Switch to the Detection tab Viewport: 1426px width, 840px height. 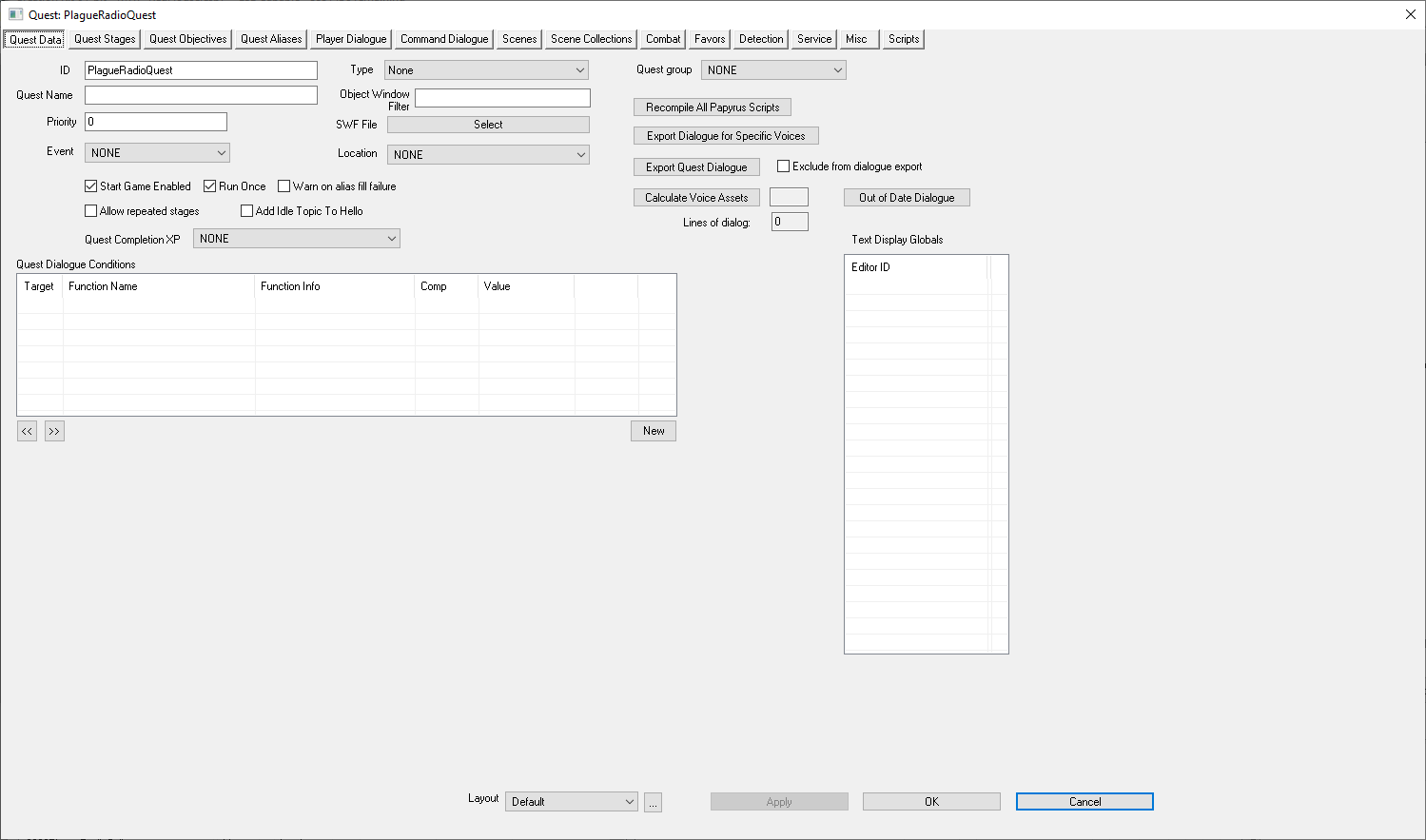tap(761, 39)
